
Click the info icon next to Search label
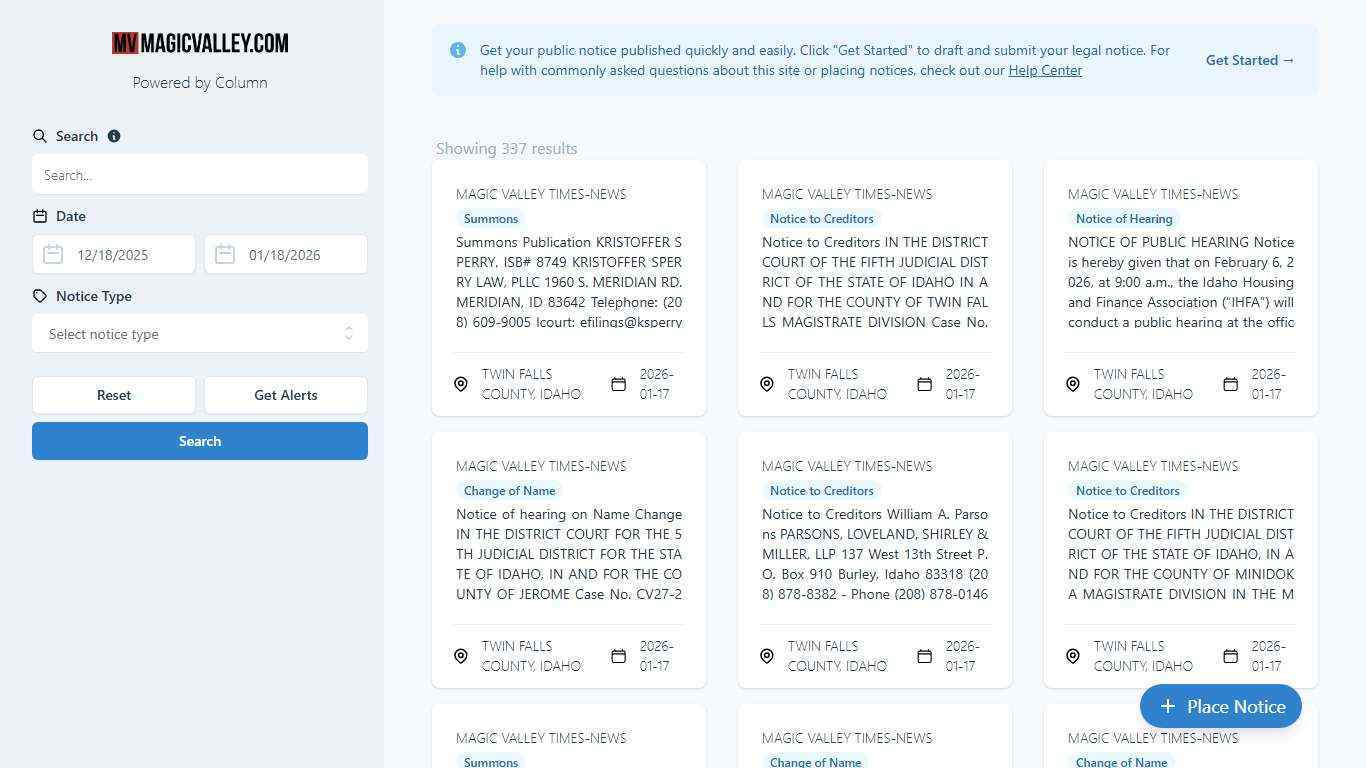(x=114, y=136)
